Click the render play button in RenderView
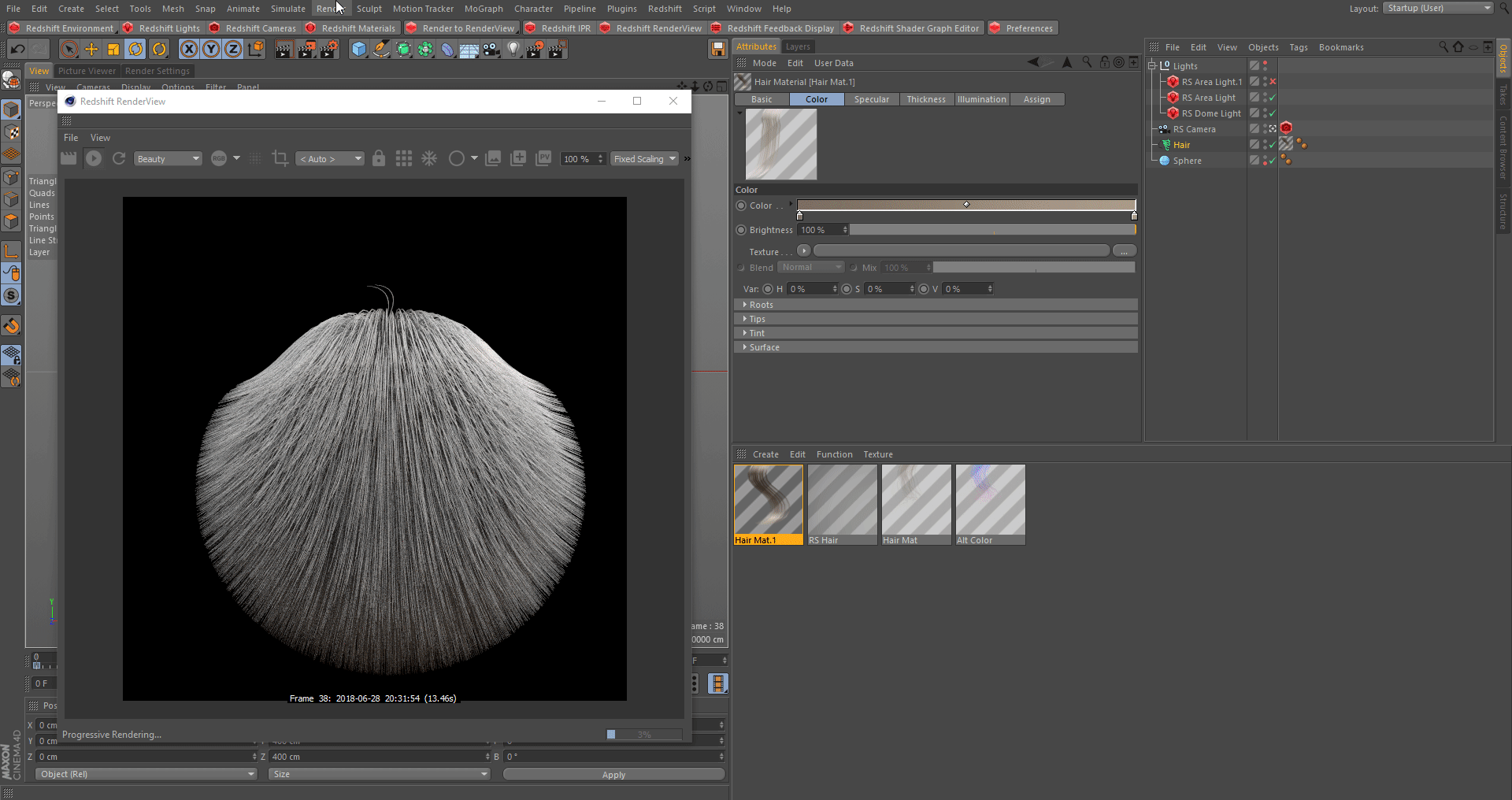This screenshot has height=800, width=1512. pos(94,158)
